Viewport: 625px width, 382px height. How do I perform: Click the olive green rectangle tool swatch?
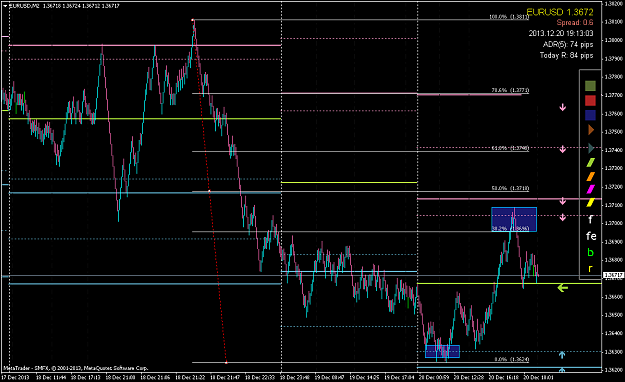coord(590,86)
